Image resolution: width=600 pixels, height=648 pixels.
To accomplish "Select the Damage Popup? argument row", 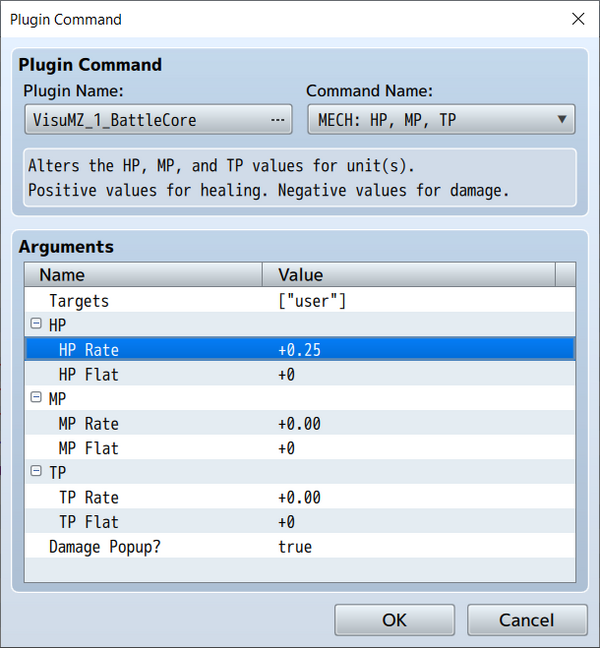I will [300, 546].
